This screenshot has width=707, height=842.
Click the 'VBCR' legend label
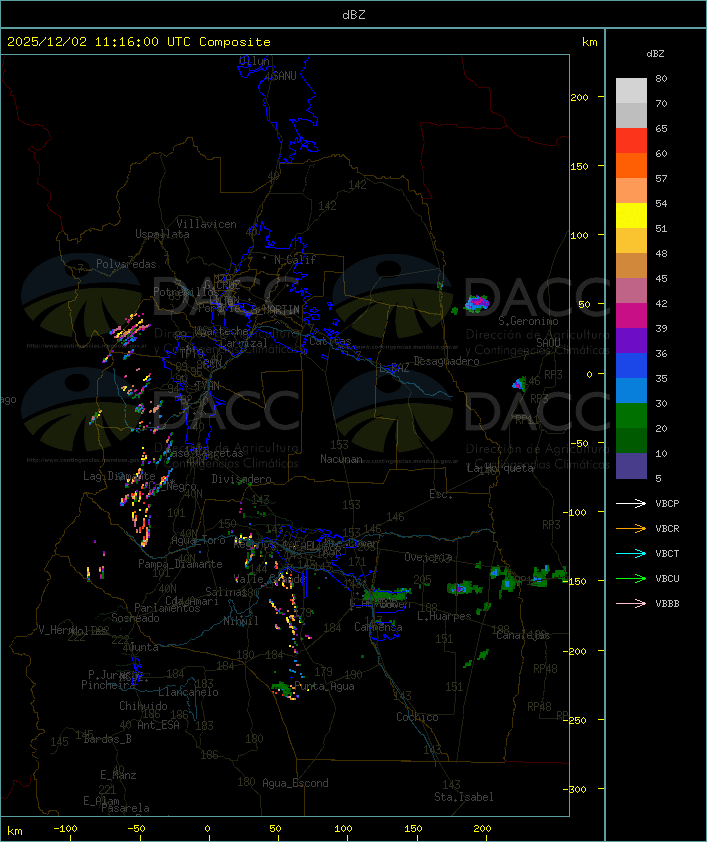(667, 528)
